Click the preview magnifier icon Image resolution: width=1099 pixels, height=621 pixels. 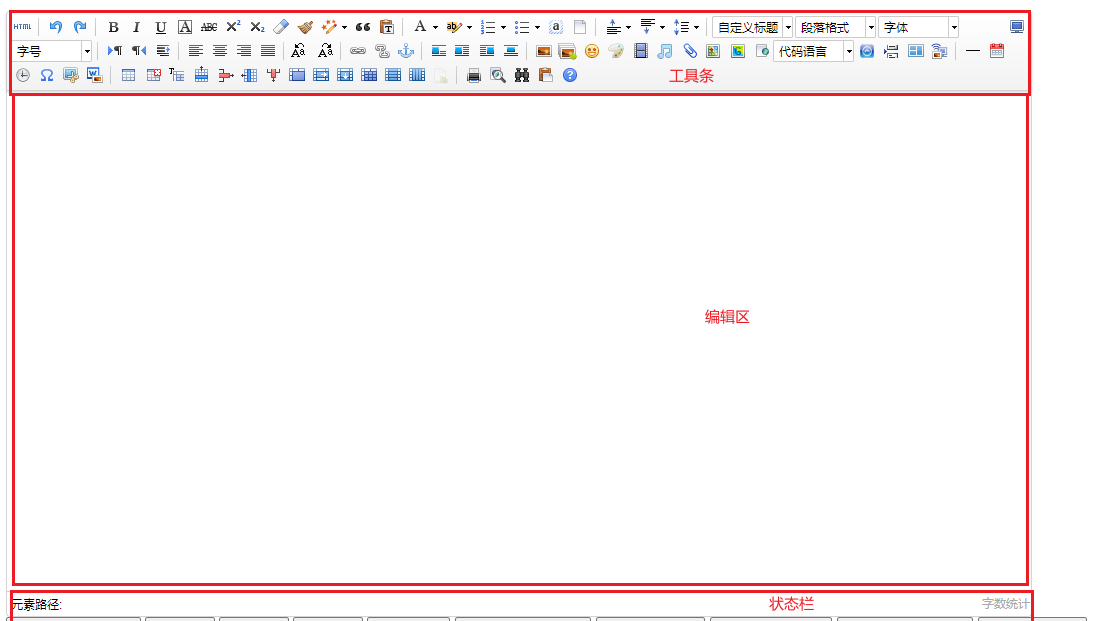[x=498, y=75]
